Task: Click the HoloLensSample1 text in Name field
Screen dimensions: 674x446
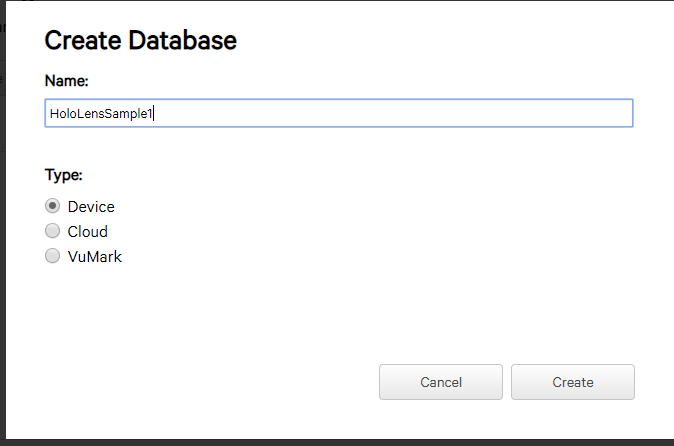Action: [x=100, y=114]
